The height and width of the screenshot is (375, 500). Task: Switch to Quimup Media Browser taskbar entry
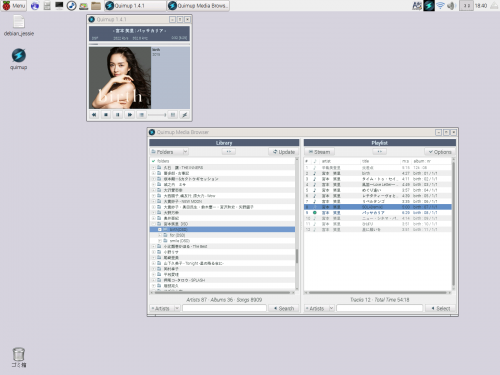[198, 6]
